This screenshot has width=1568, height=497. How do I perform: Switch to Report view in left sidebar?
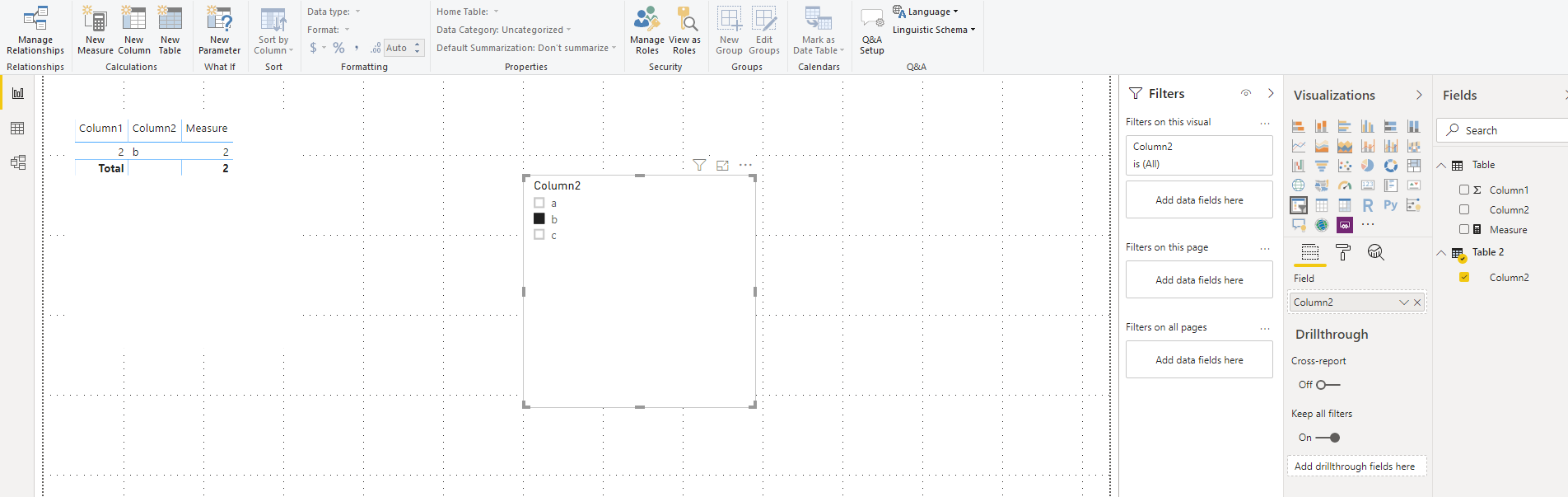coord(17,93)
